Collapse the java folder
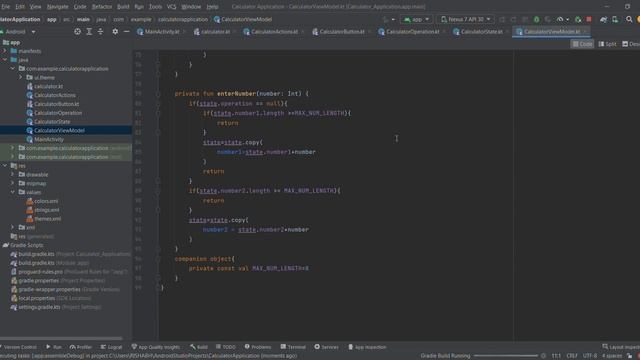Screen dimensions: 640x360 [x=5, y=60]
